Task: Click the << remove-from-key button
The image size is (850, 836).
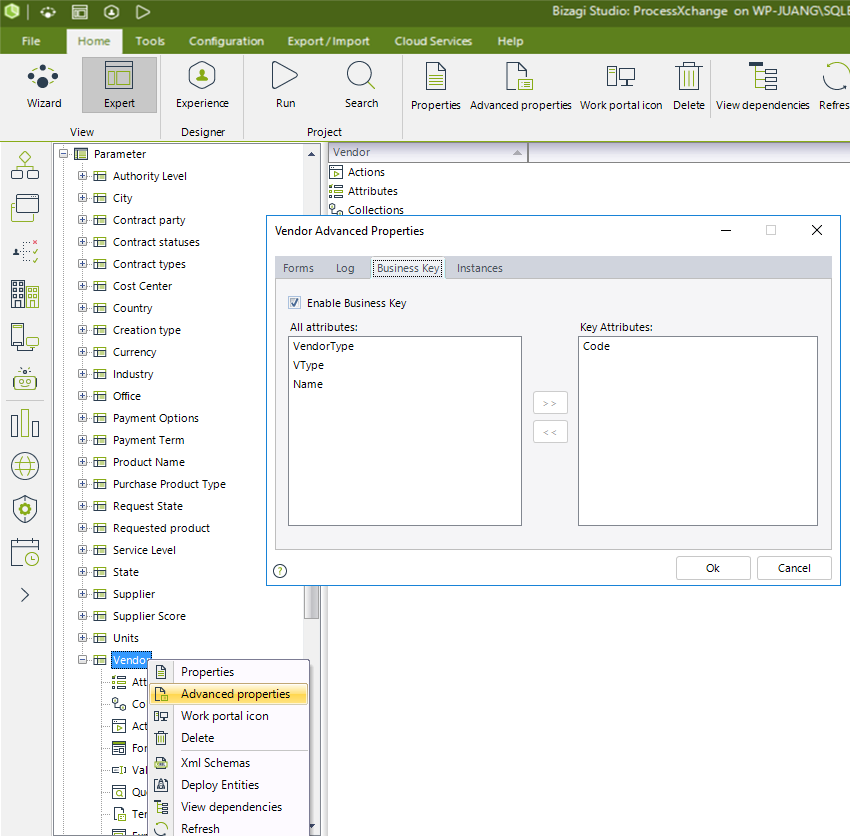Action: pos(550,432)
